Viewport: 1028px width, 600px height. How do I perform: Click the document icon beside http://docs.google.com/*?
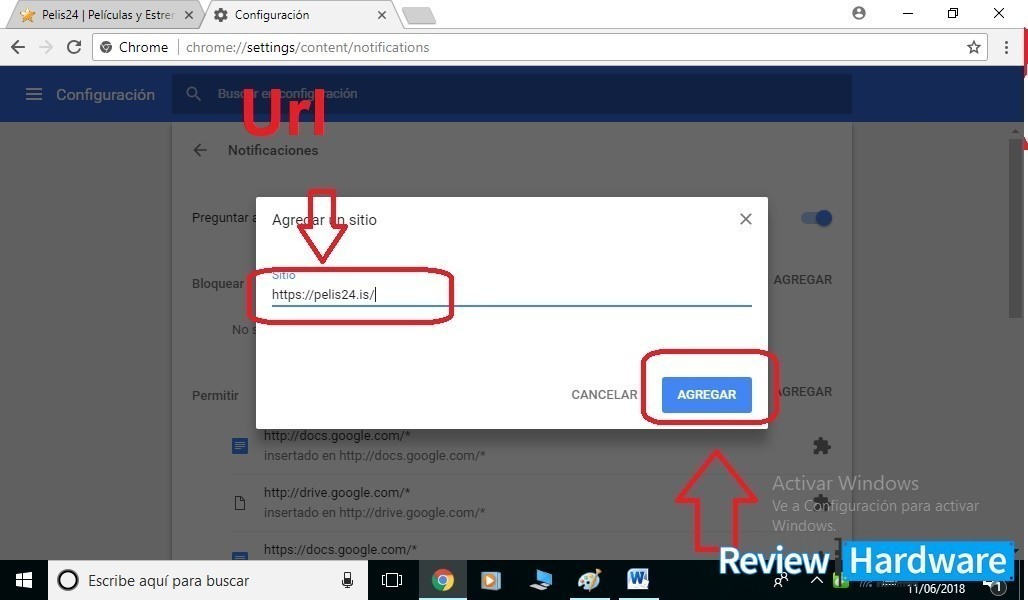(x=240, y=447)
